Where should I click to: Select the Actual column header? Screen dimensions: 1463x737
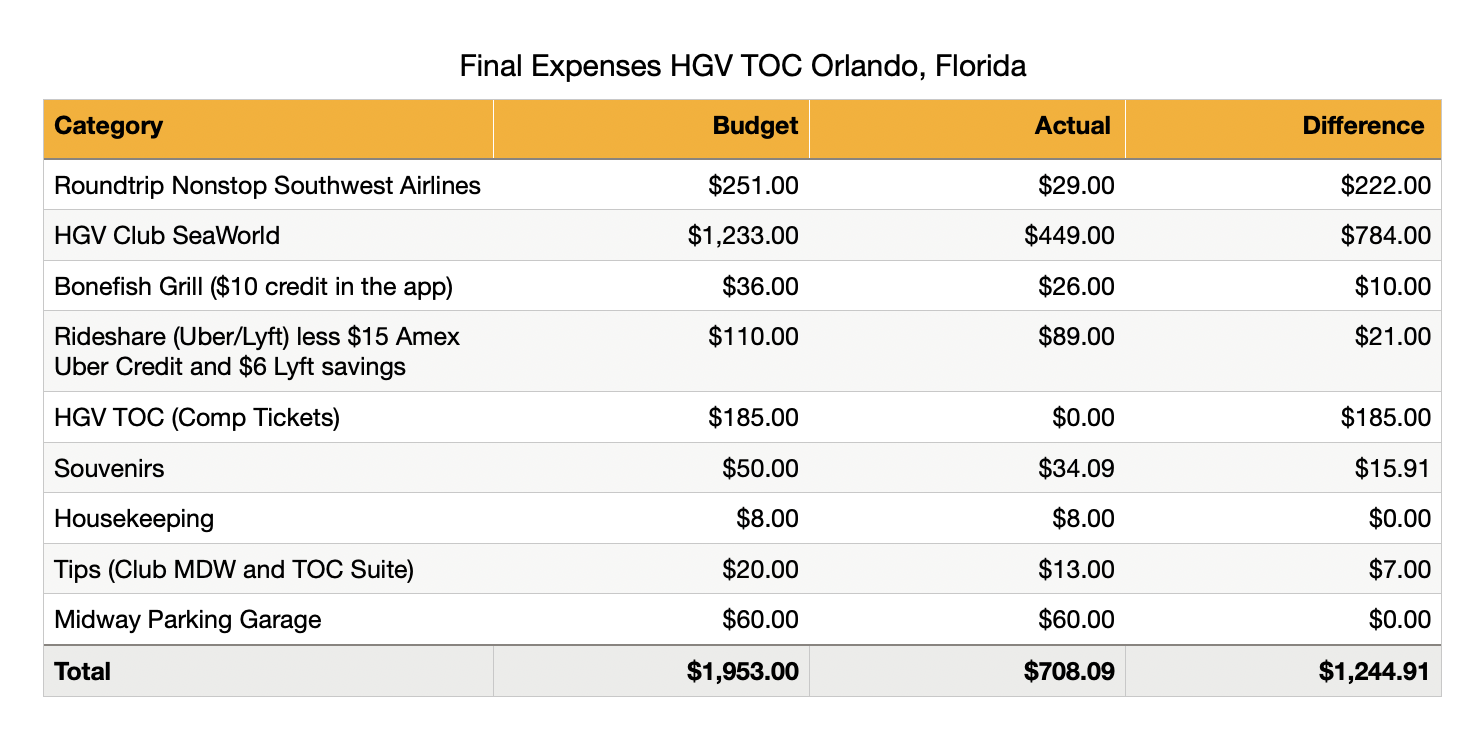point(1072,126)
